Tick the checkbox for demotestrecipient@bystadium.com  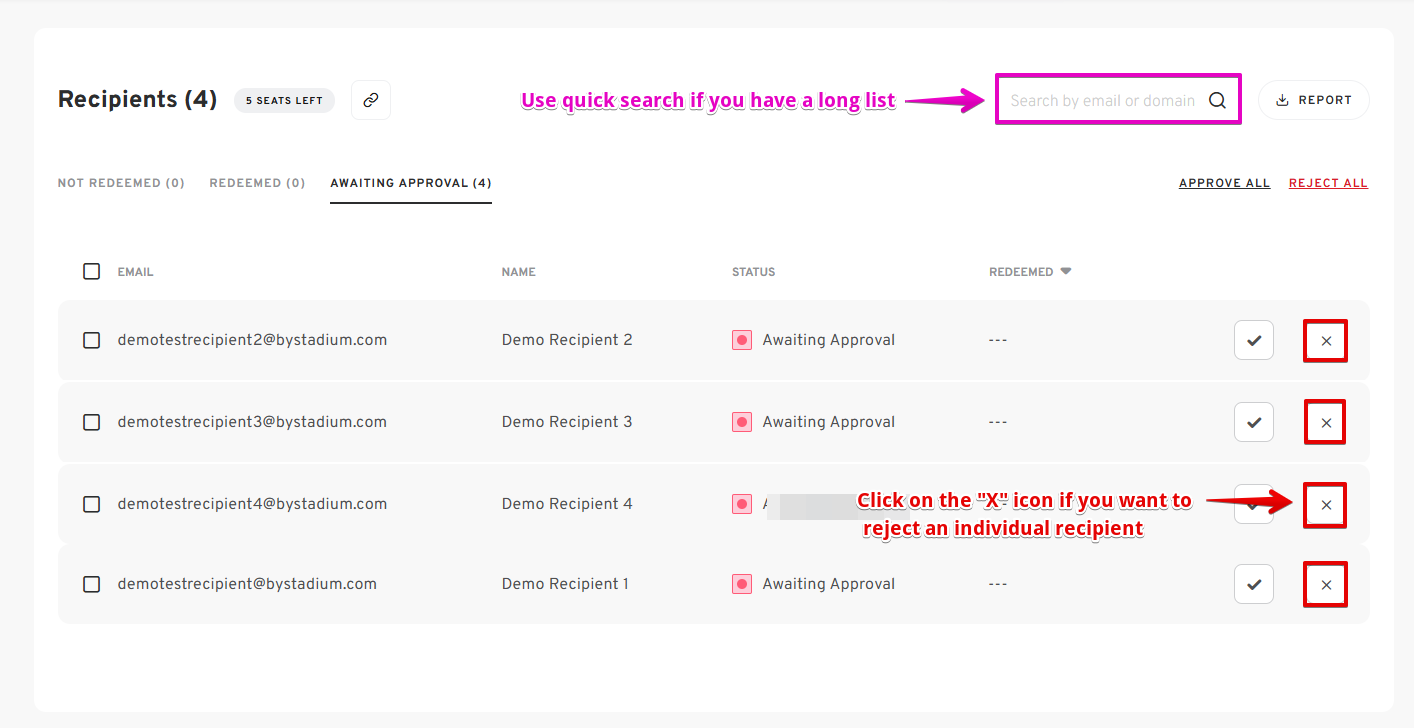click(92, 584)
